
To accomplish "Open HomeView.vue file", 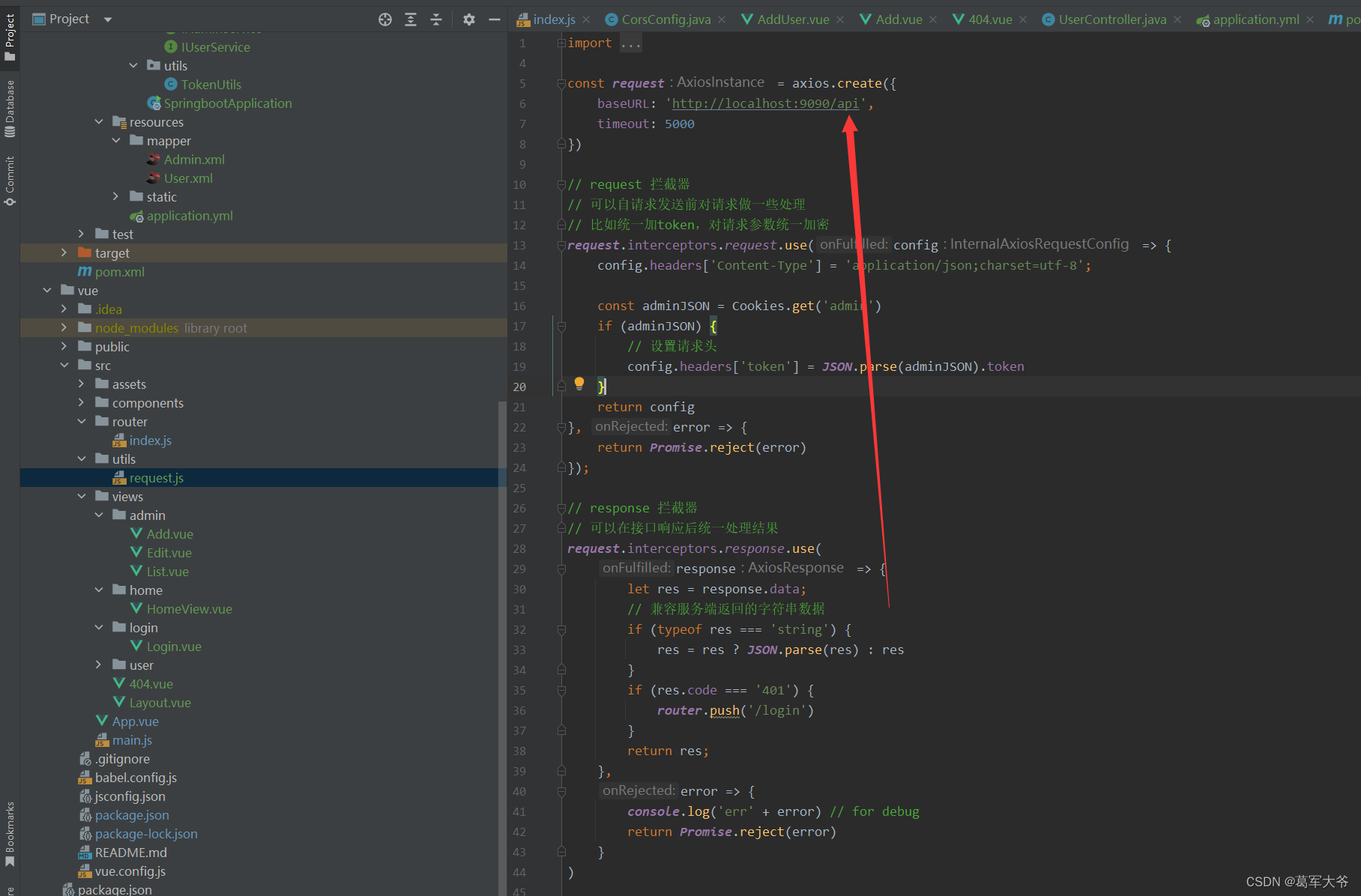I will click(189, 609).
